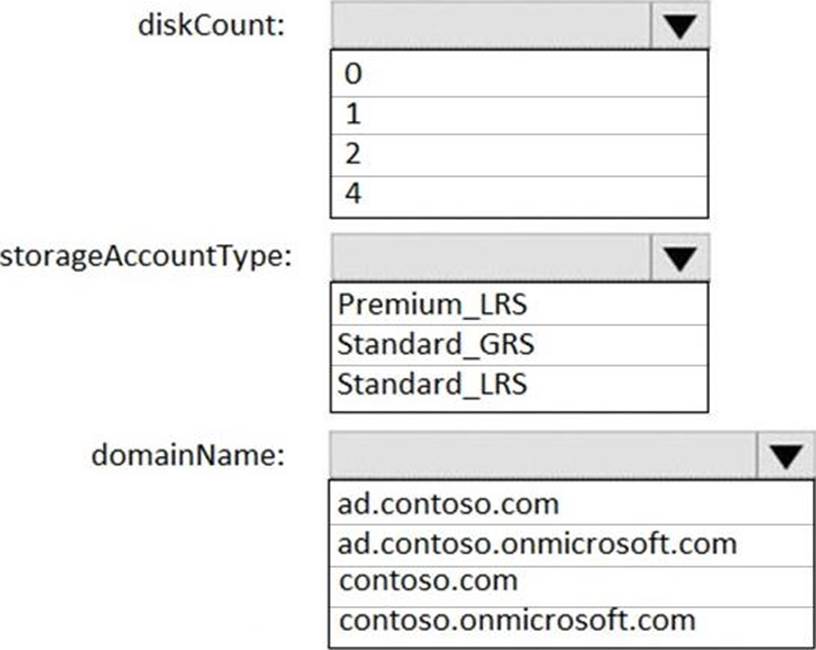816x650 pixels.
Task: Open the domainName dropdown arrow
Action: tap(785, 457)
